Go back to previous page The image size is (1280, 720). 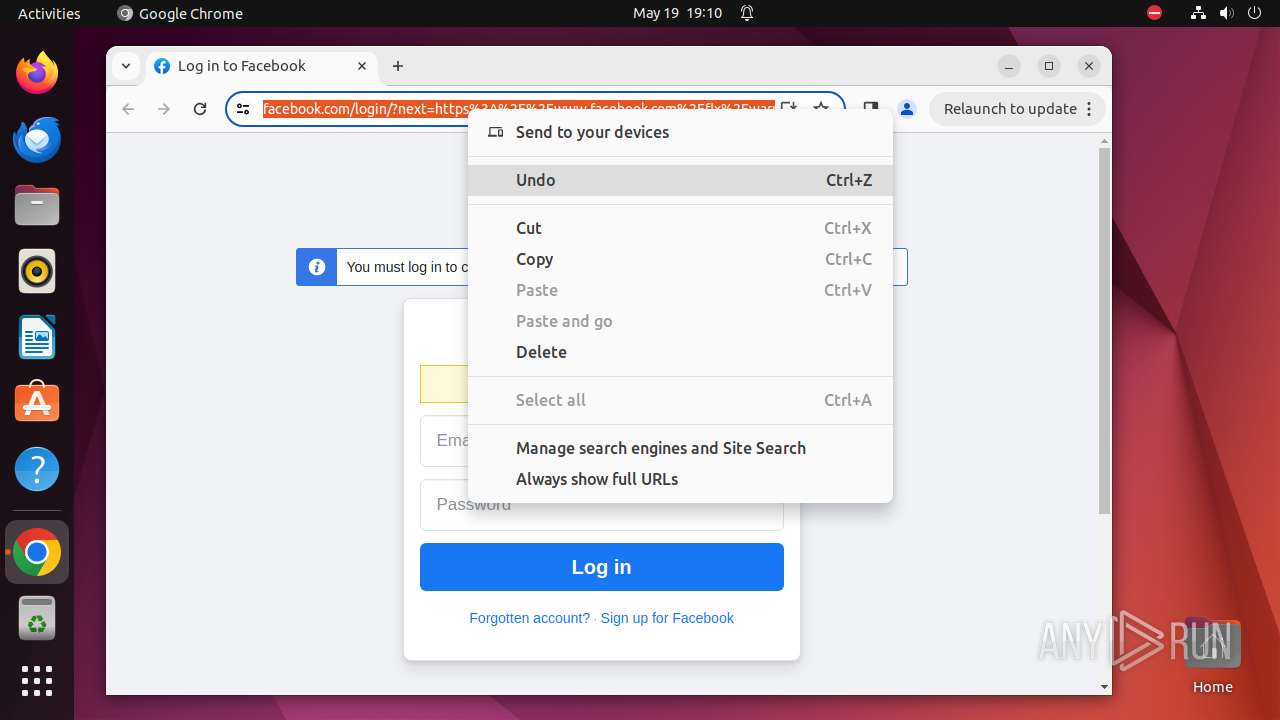click(128, 109)
